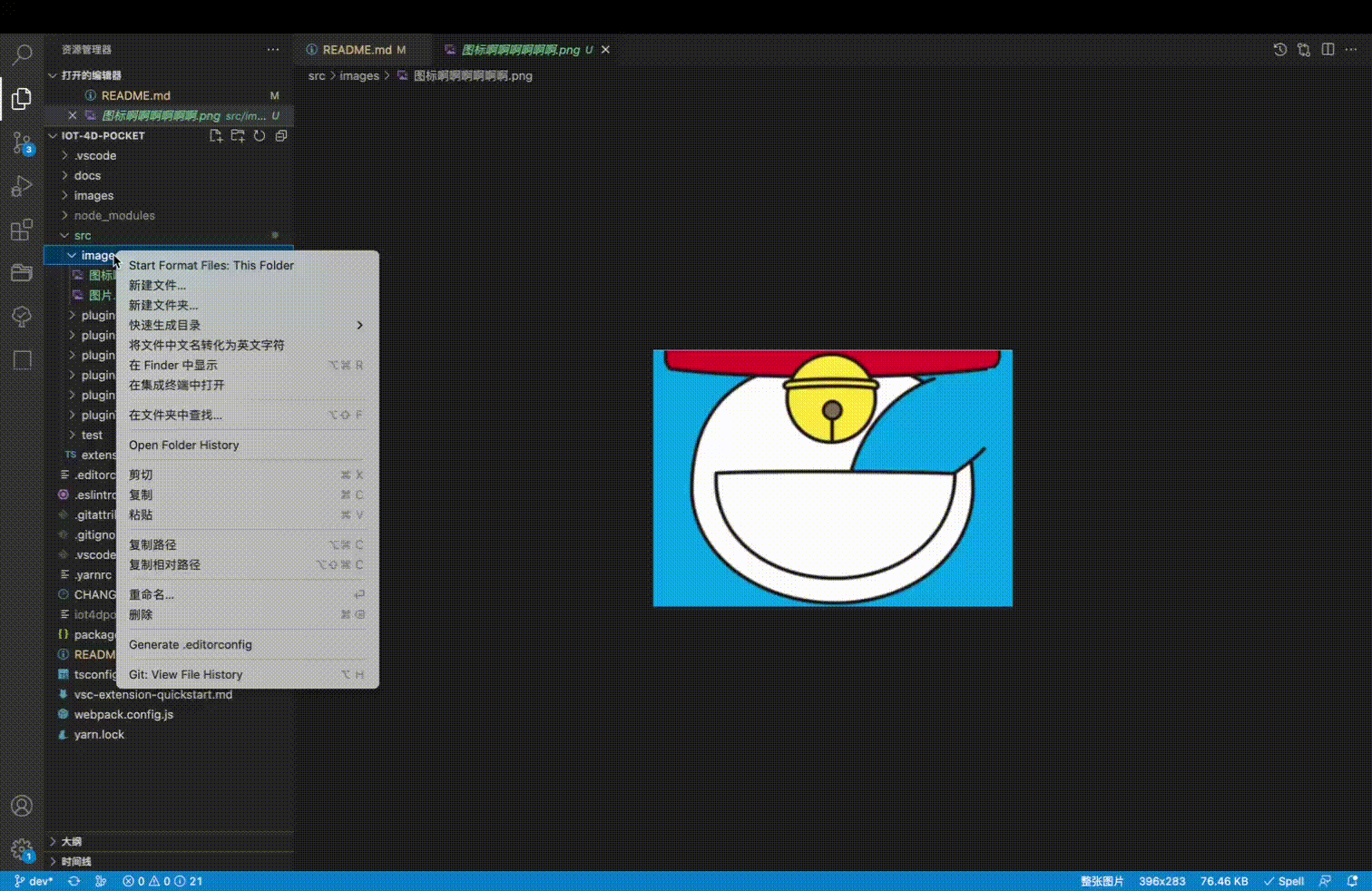
Task: Open timeline history icon in editor toolbar
Action: coord(1280,50)
